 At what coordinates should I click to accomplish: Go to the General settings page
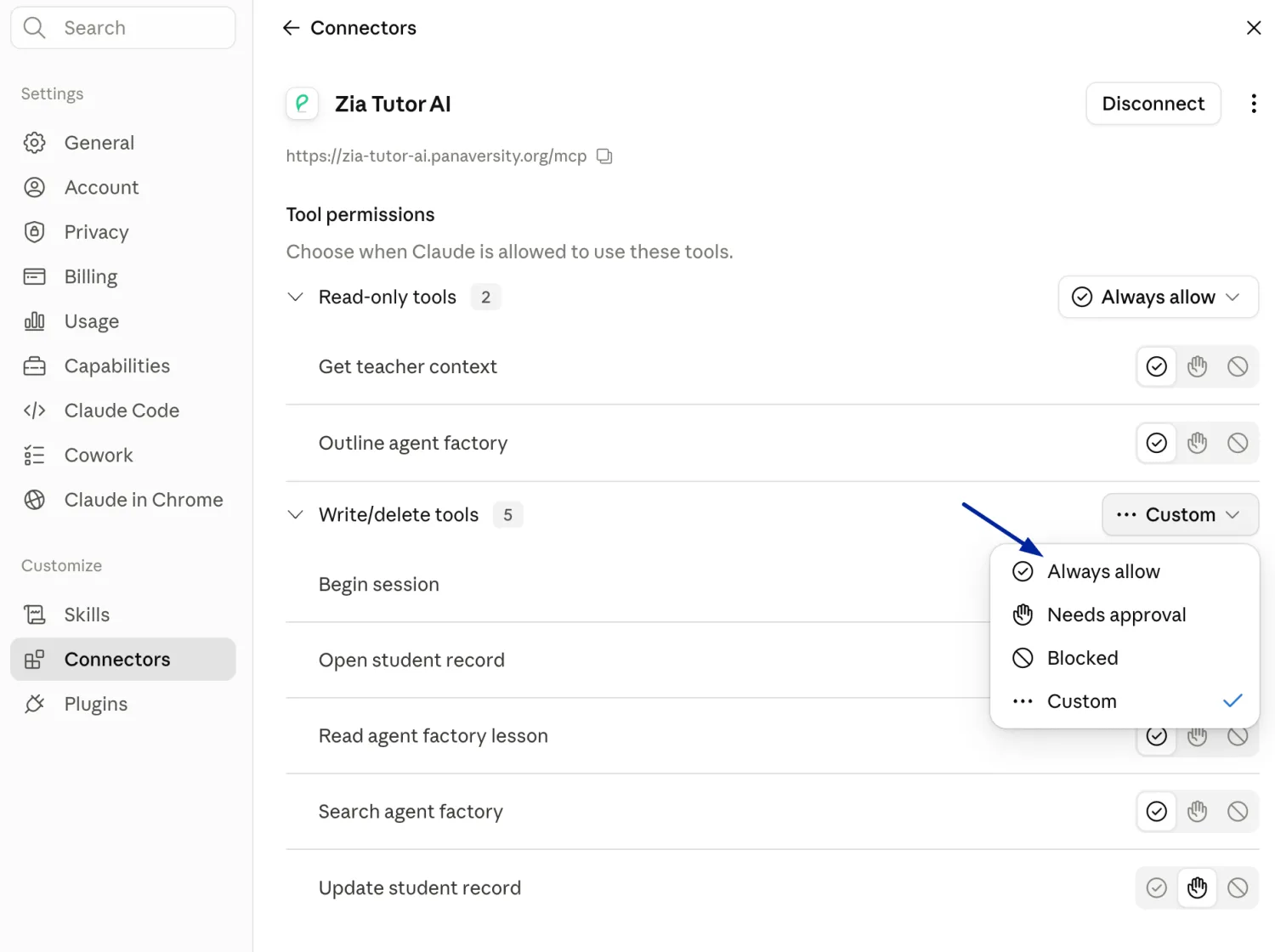click(123, 143)
